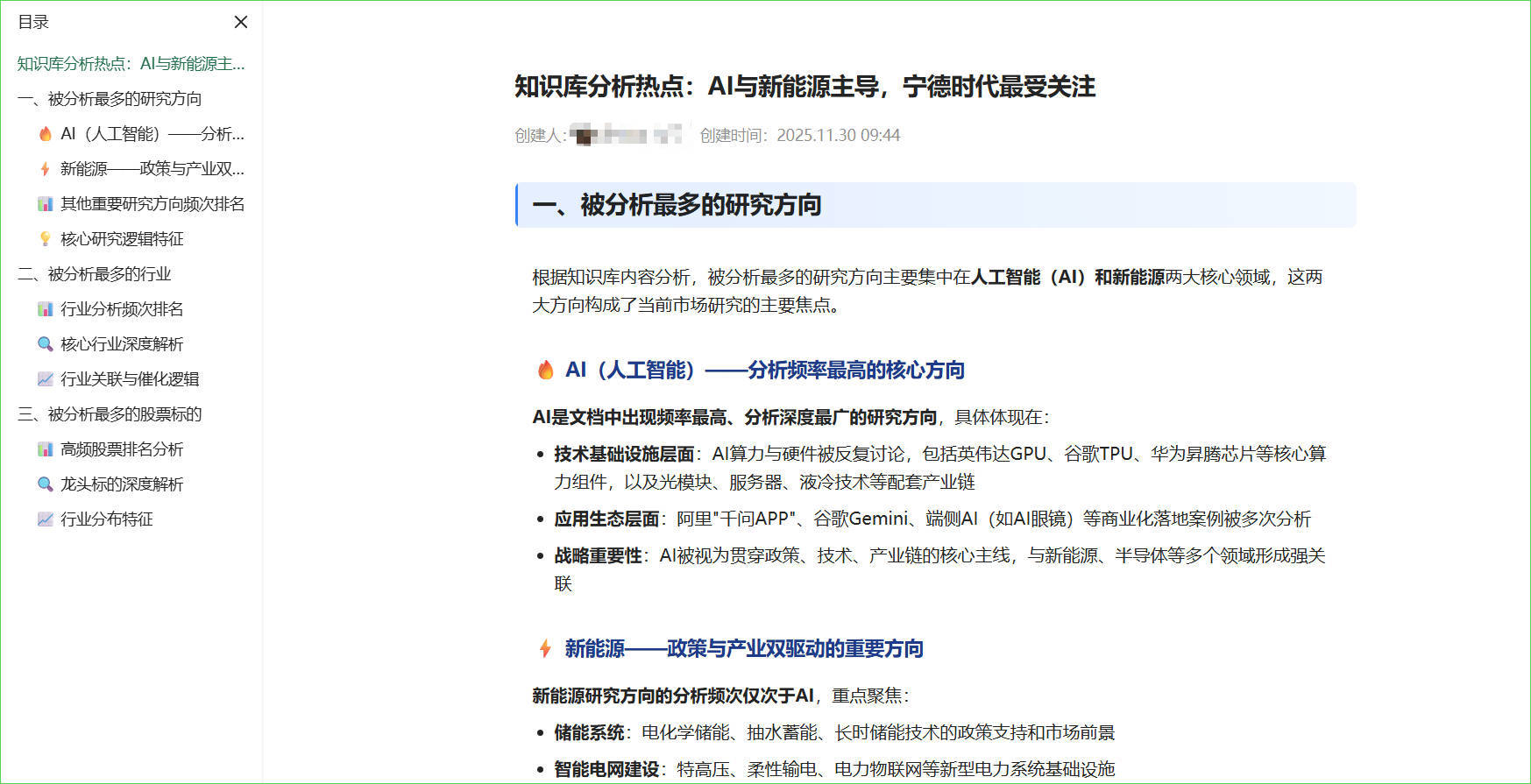This screenshot has height=784, width=1531.
Task: Click chart icon beside 其他重要研究方向频次排名
Action: [x=46, y=204]
